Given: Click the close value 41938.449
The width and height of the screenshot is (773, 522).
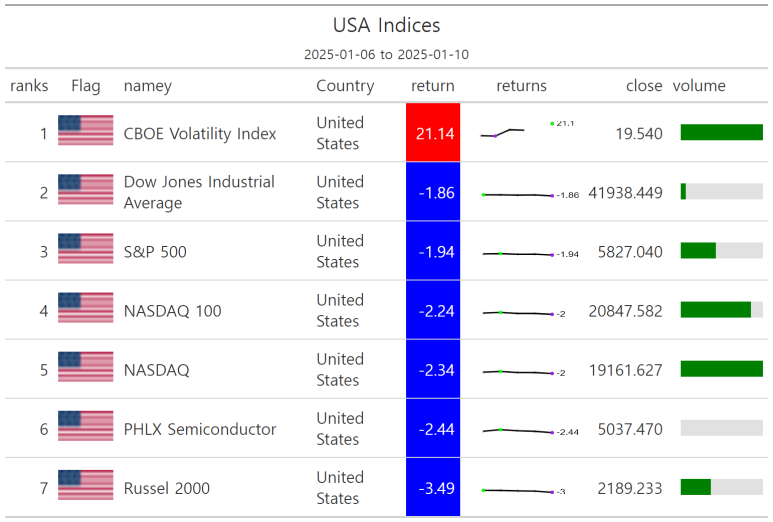Looking at the screenshot, I should coord(625,193).
